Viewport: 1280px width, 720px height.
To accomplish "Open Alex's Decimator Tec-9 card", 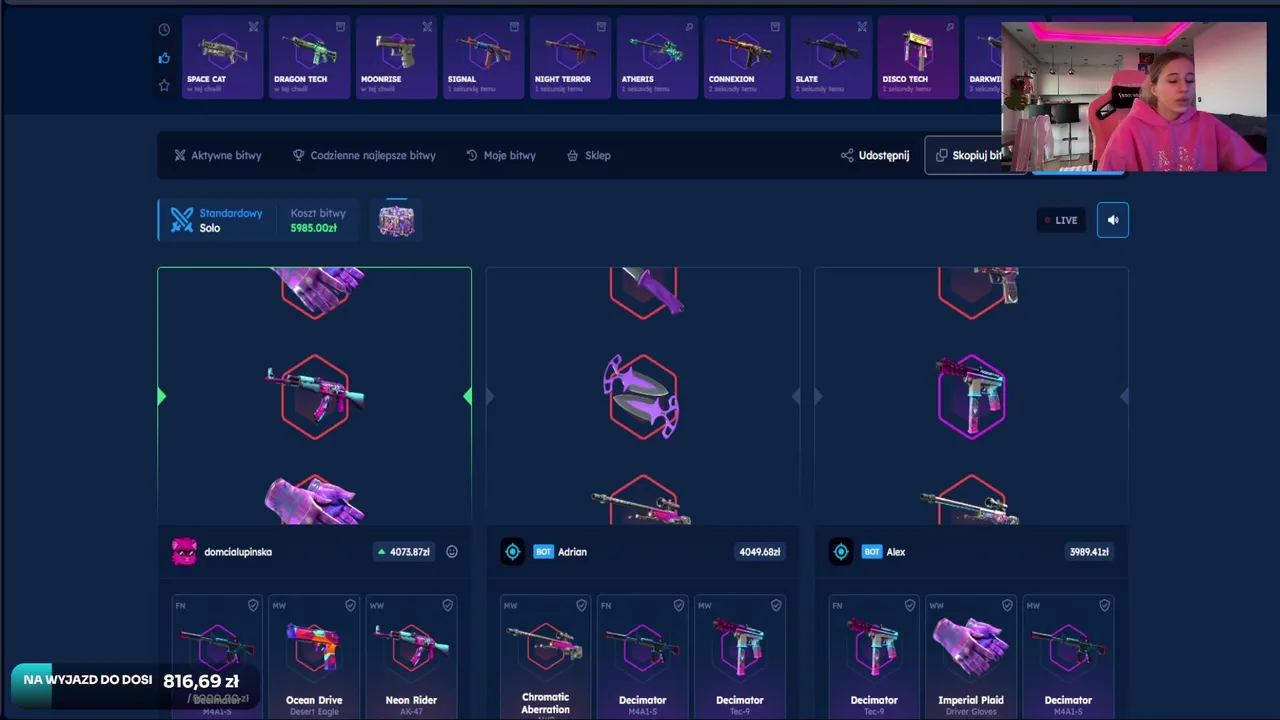I will (874, 657).
